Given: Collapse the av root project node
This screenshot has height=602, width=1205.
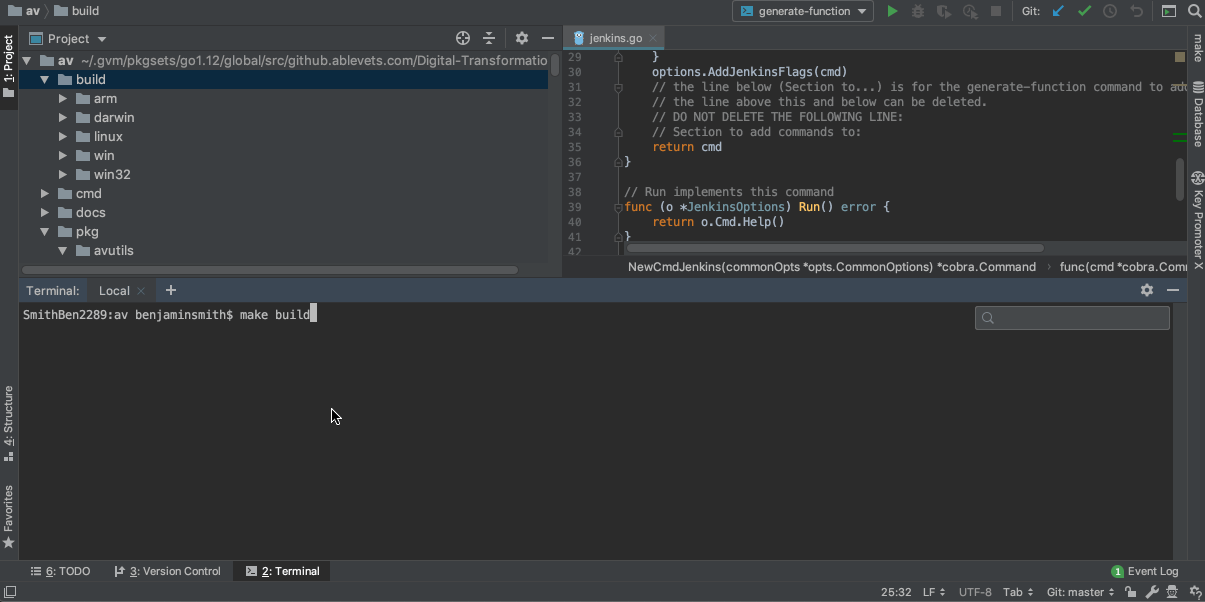Looking at the screenshot, I should point(27,60).
